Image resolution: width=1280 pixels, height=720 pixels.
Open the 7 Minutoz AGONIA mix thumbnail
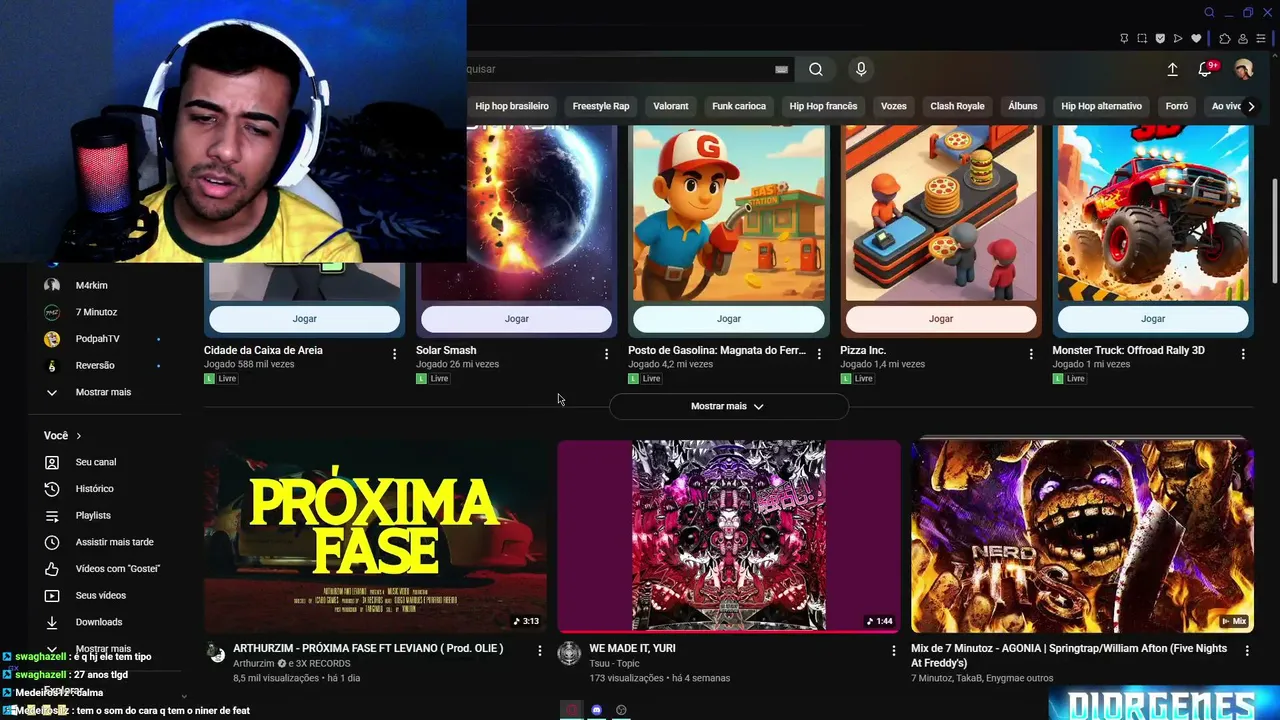pyautogui.click(x=1082, y=536)
